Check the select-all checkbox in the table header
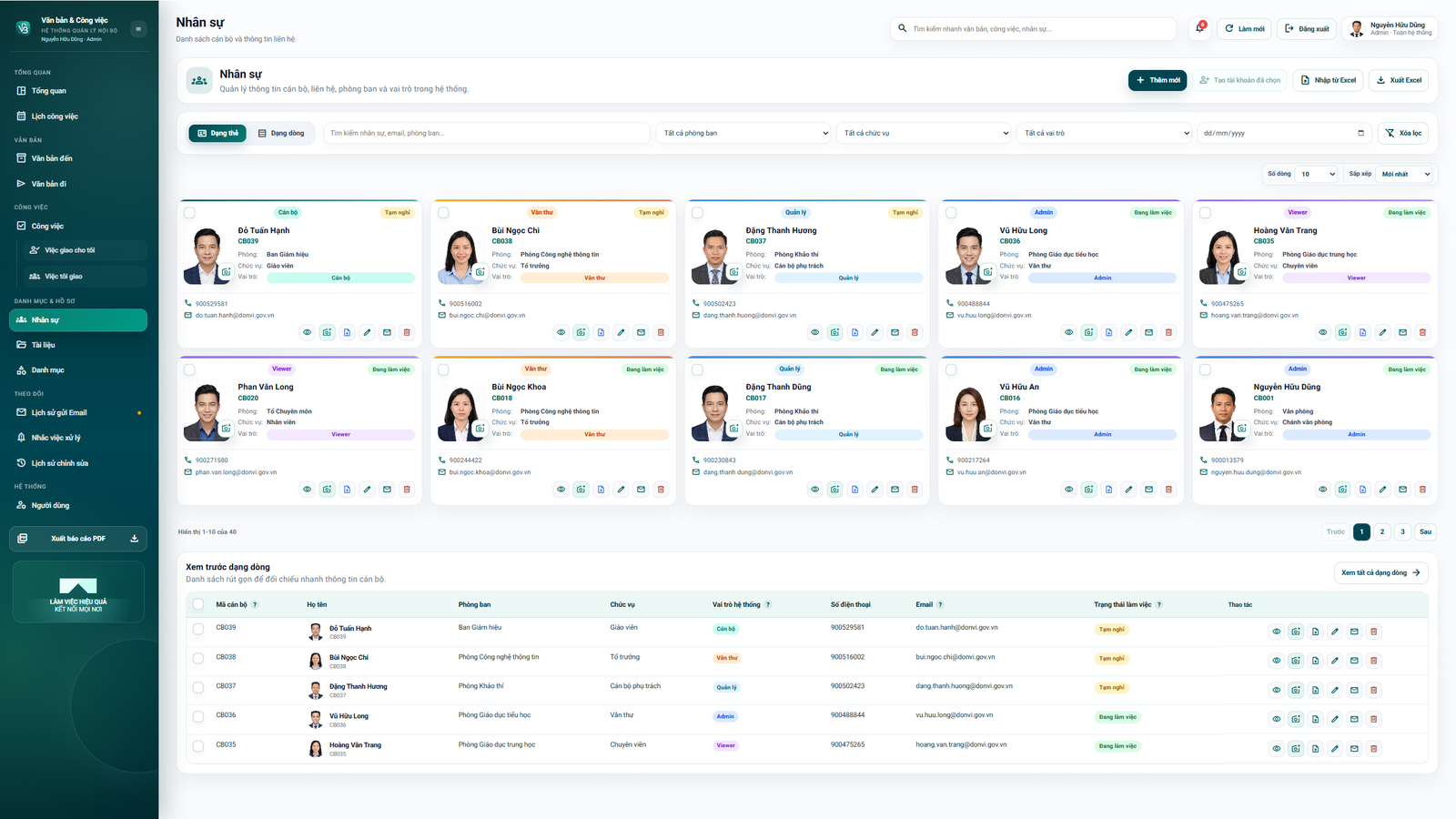The width and height of the screenshot is (1456, 819). click(198, 604)
